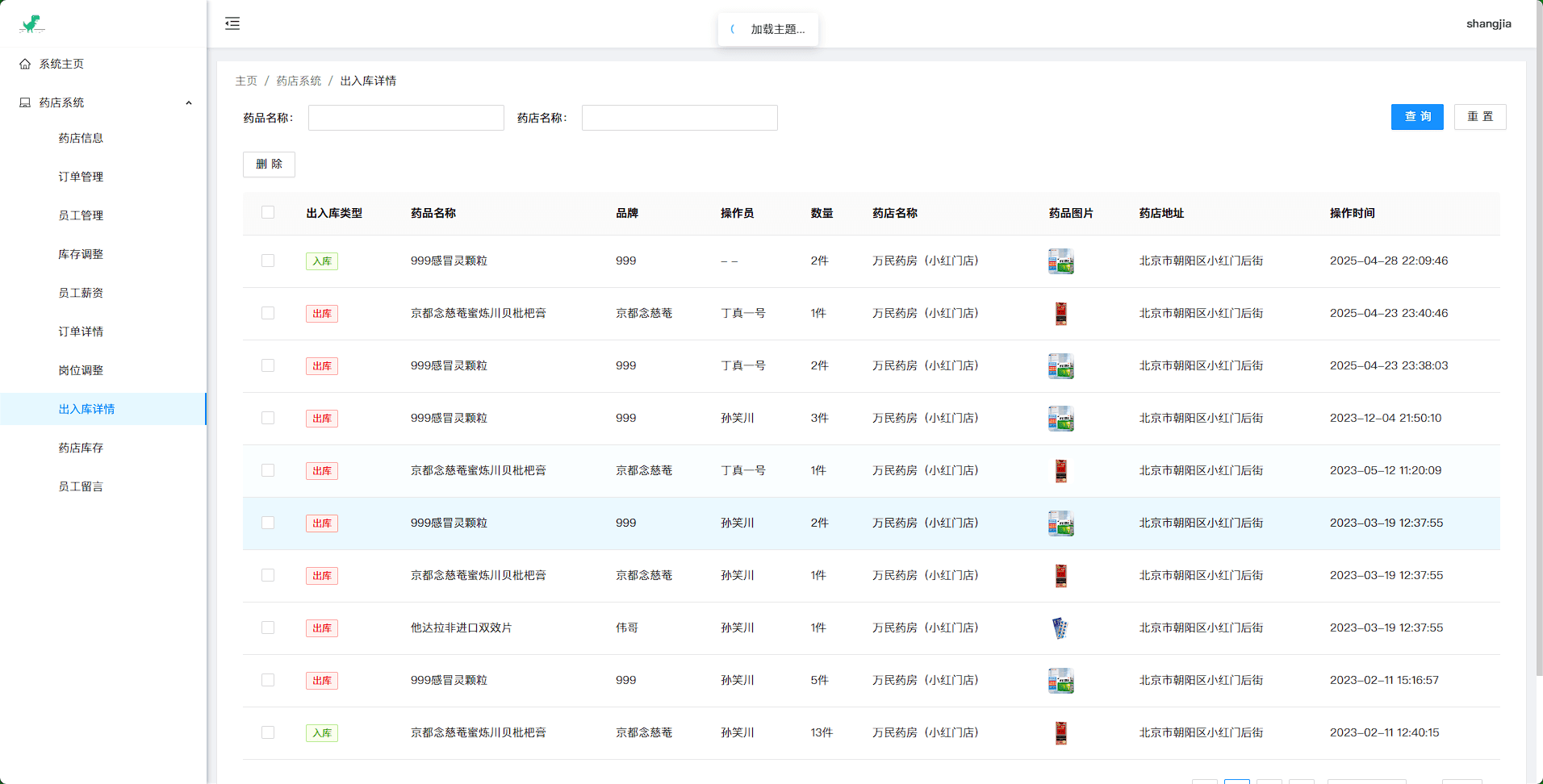Open the 他达拉非进口双效片 drug image
Viewport: 1543px width, 784px height.
coord(1060,628)
